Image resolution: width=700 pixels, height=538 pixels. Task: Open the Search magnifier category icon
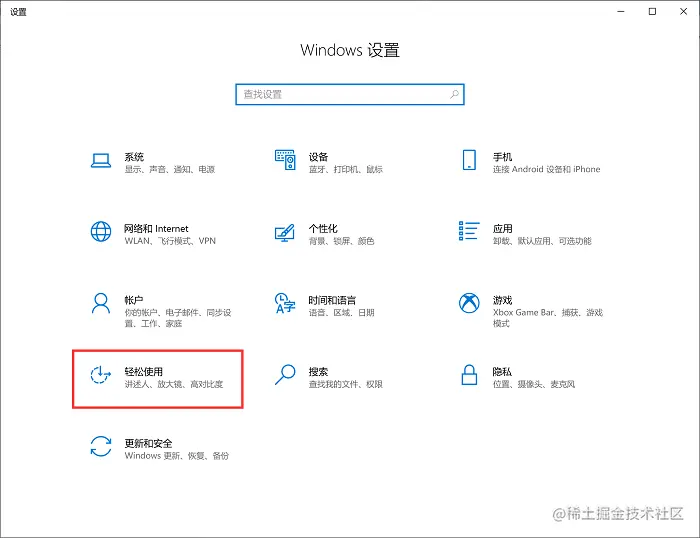tap(285, 375)
